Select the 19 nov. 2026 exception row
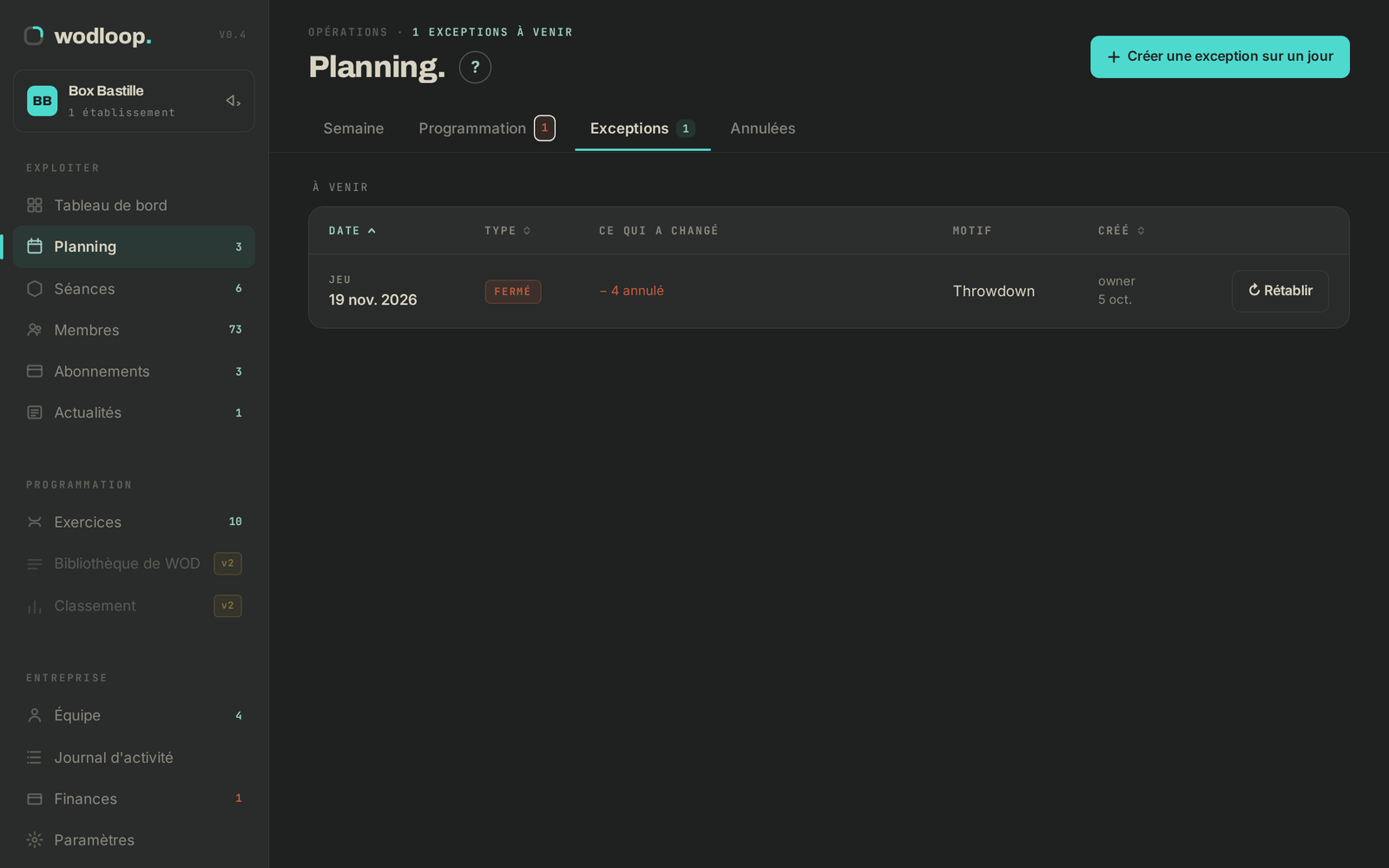The image size is (1389, 868). 828,291
